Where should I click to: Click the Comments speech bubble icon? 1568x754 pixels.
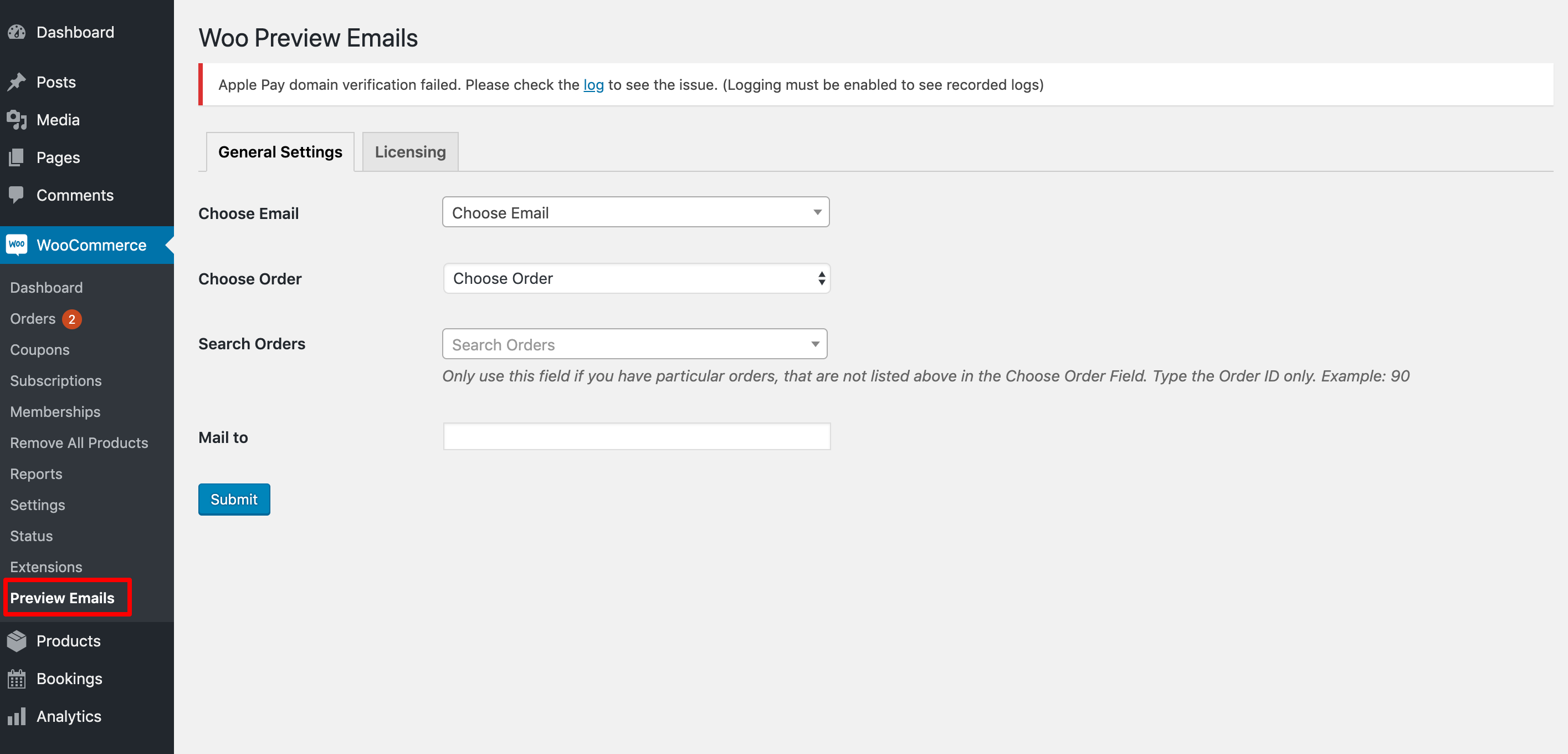(17, 196)
